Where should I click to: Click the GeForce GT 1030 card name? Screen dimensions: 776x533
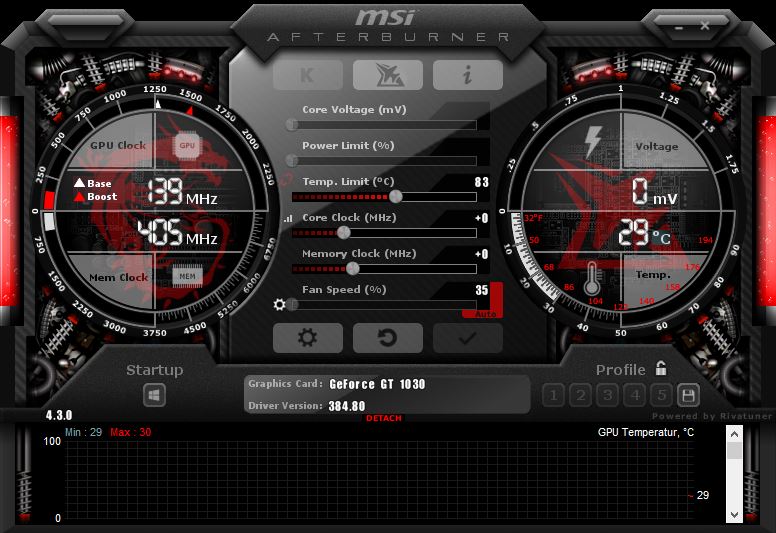(x=377, y=384)
